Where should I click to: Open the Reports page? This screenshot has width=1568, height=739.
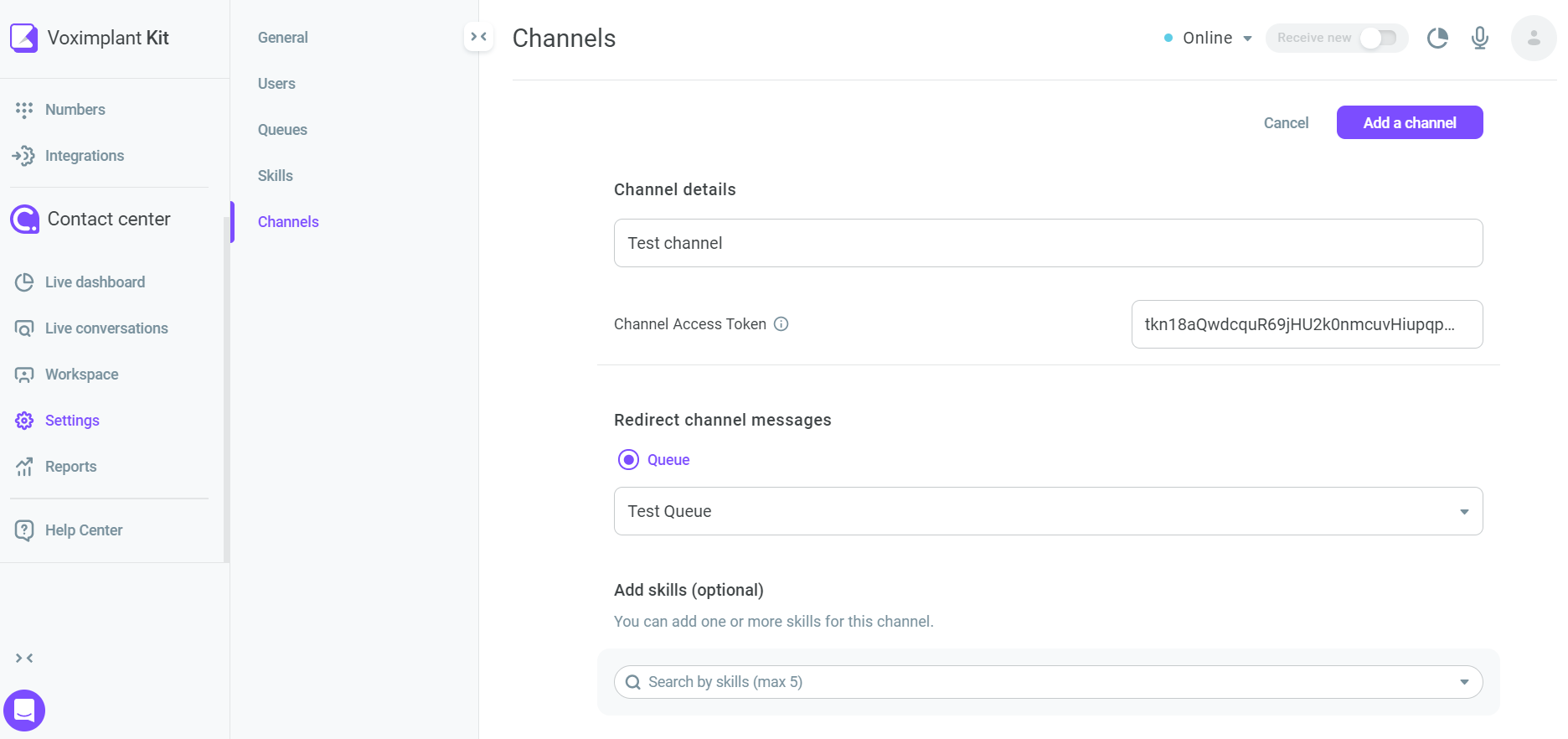(70, 467)
